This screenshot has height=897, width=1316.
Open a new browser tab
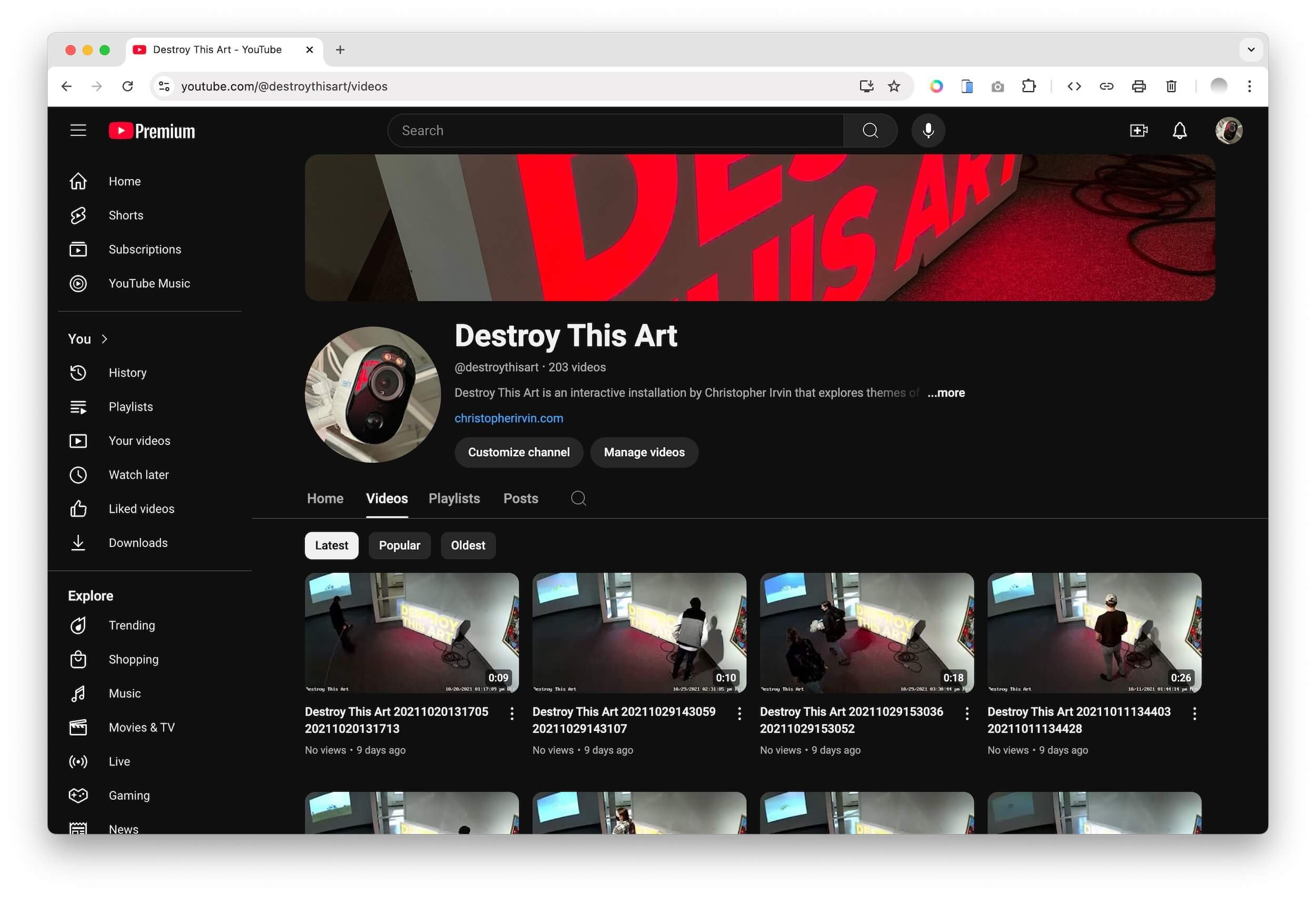[x=340, y=50]
